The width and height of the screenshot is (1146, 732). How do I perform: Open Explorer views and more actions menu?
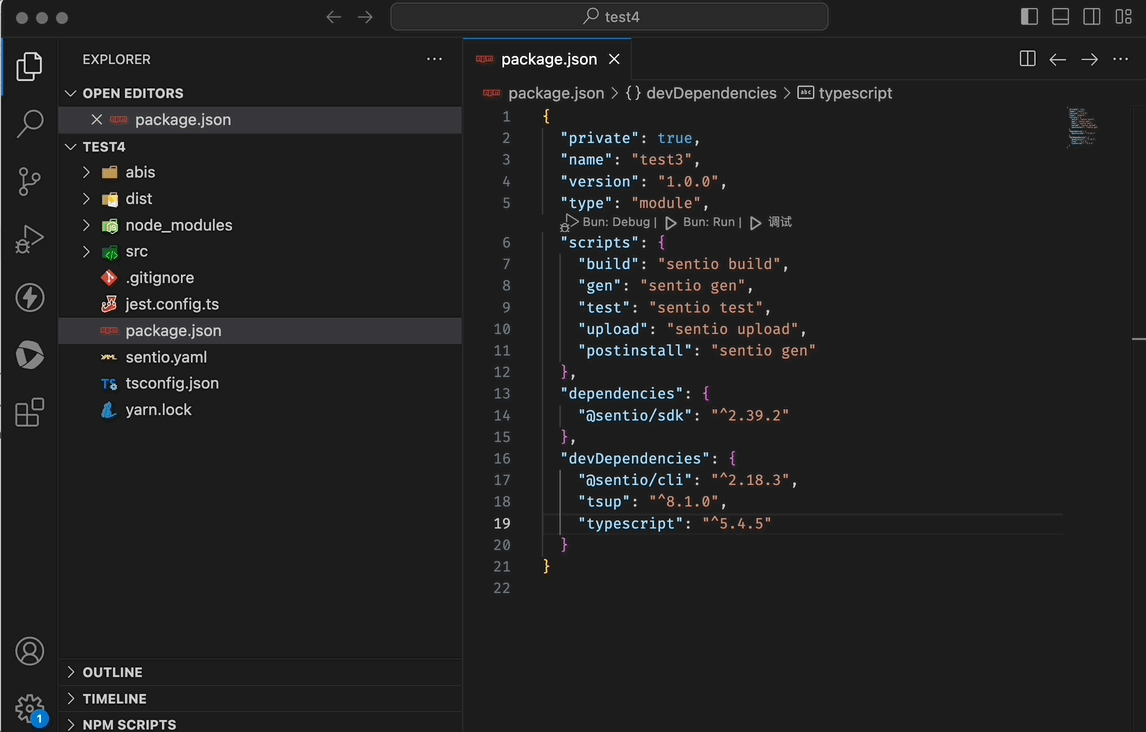click(x=434, y=59)
